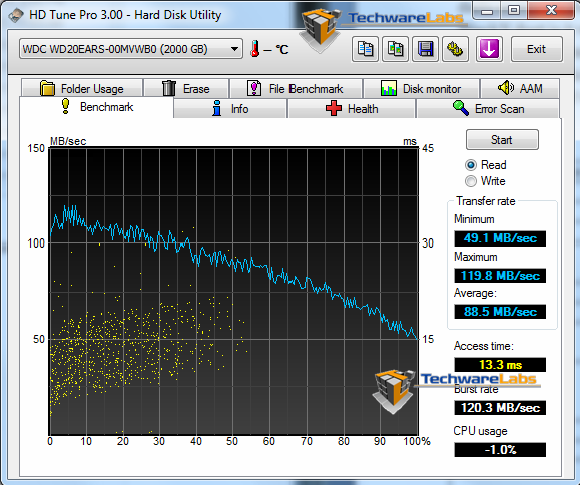Click the 120.3 MB/sec burst rate value
The image size is (580, 485).
500,408
